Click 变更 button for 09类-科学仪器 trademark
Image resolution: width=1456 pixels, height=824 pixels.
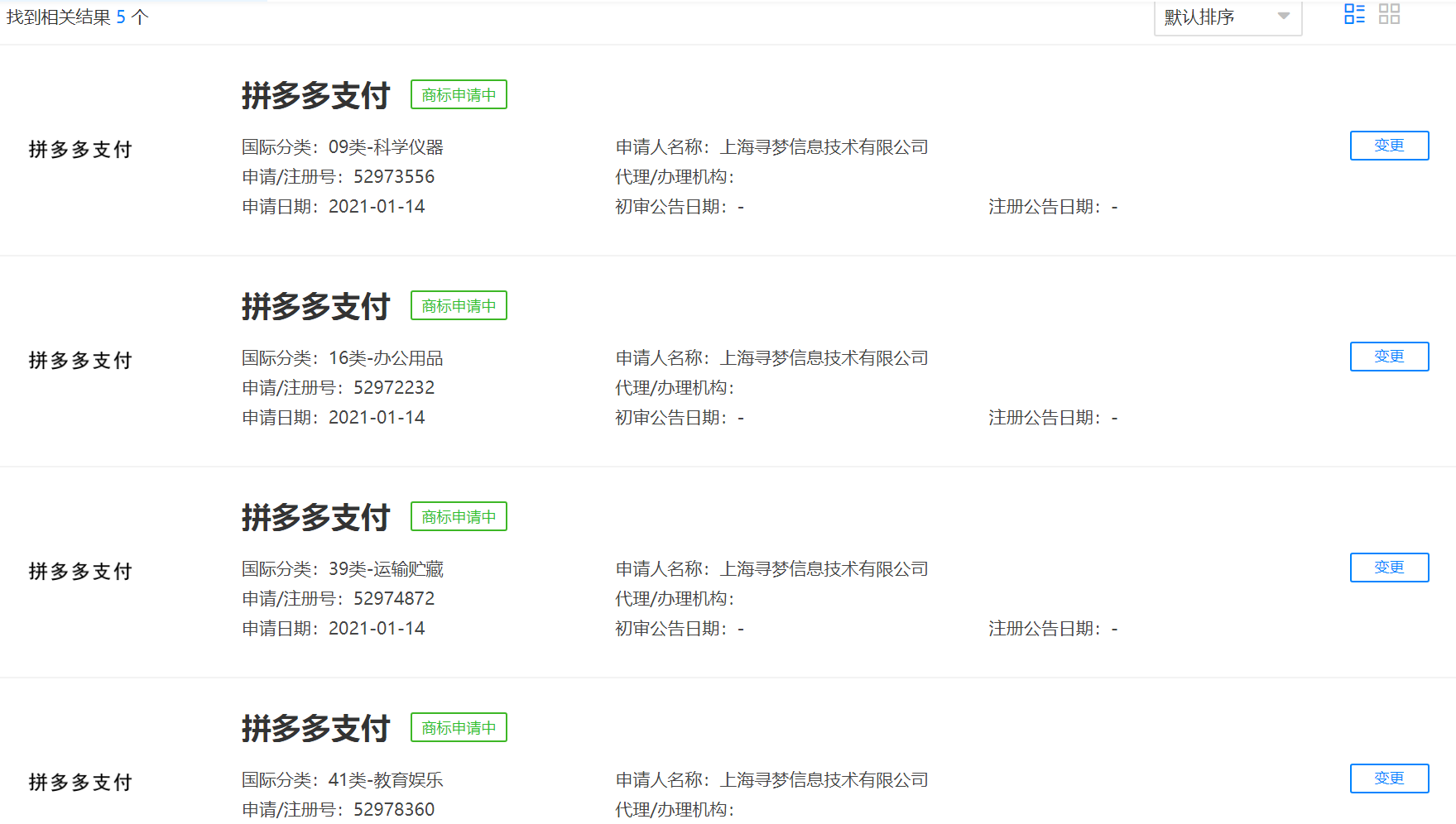point(1389,146)
